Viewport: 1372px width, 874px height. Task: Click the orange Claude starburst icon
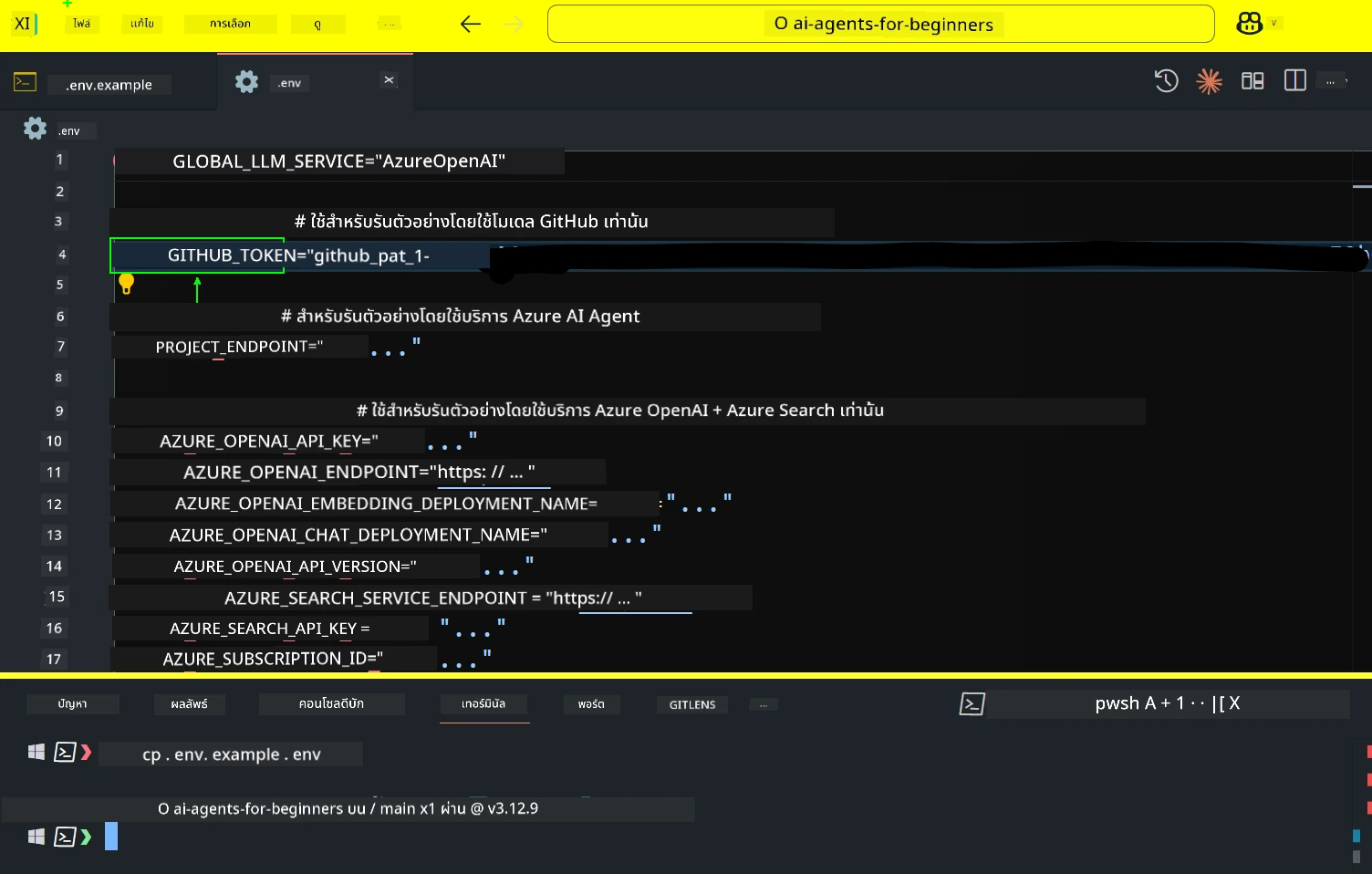pos(1209,81)
